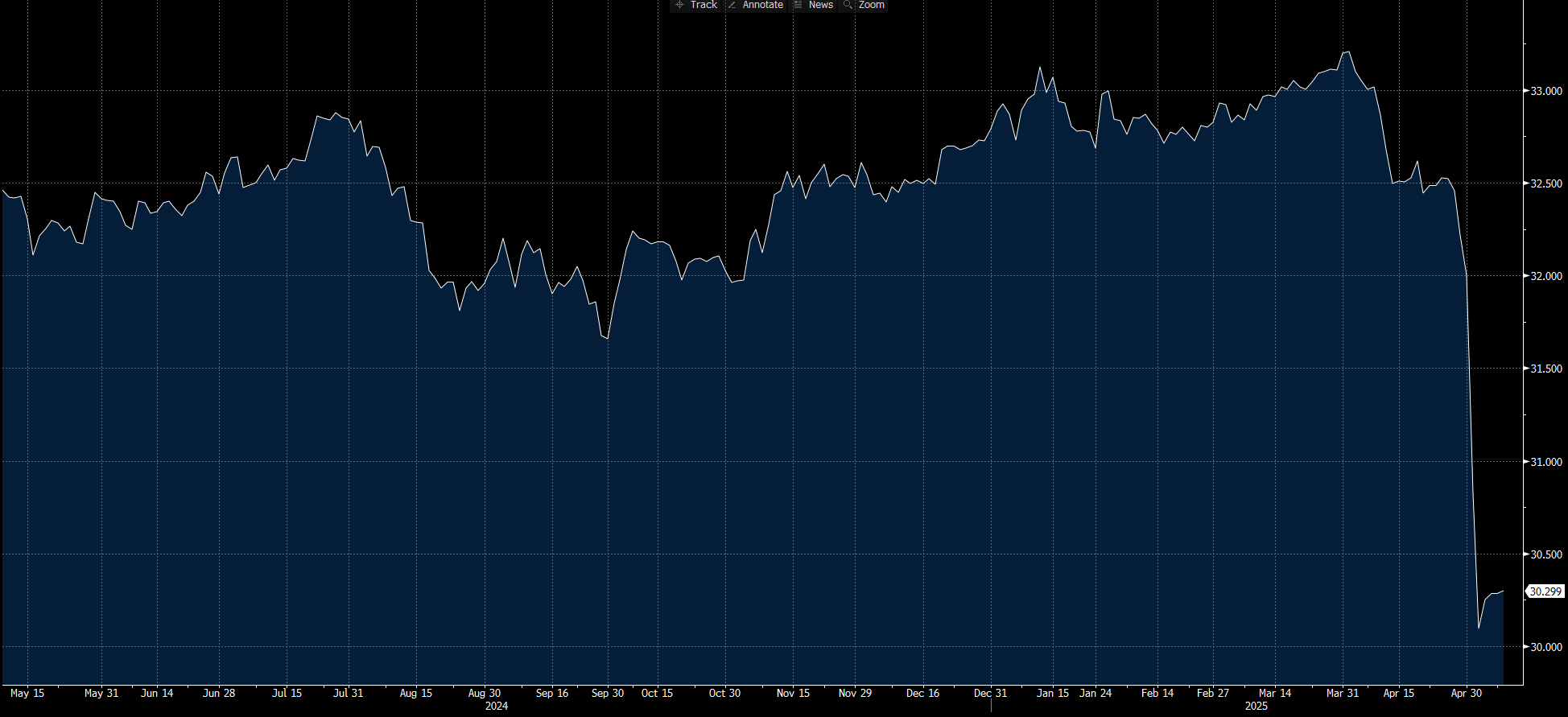Click the Mar 14 date label
This screenshot has width=1568, height=717.
[1275, 693]
